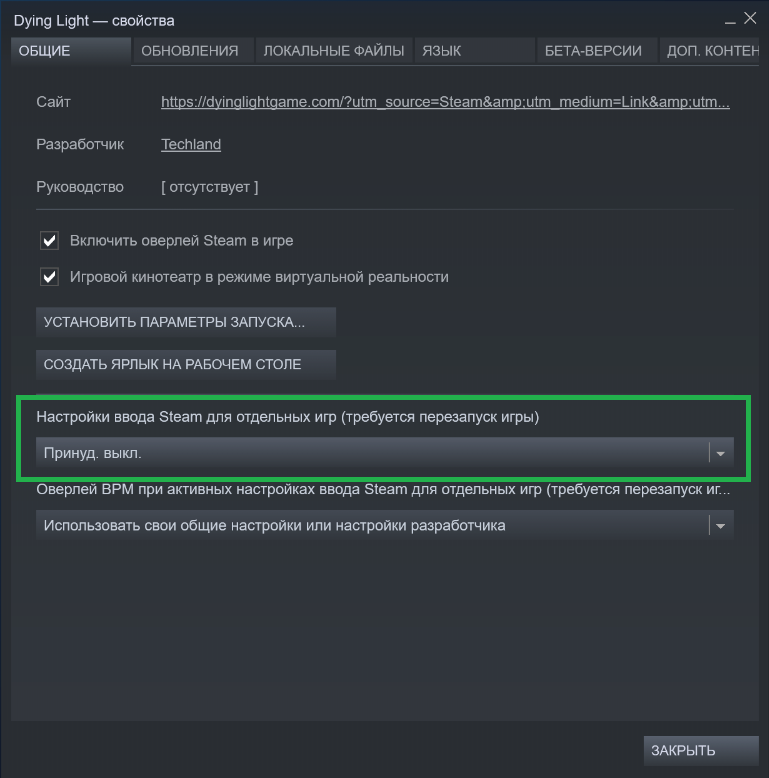769x778 pixels.
Task: Switch to the ОБНОВЛЕНИЯ tab
Action: pos(190,51)
